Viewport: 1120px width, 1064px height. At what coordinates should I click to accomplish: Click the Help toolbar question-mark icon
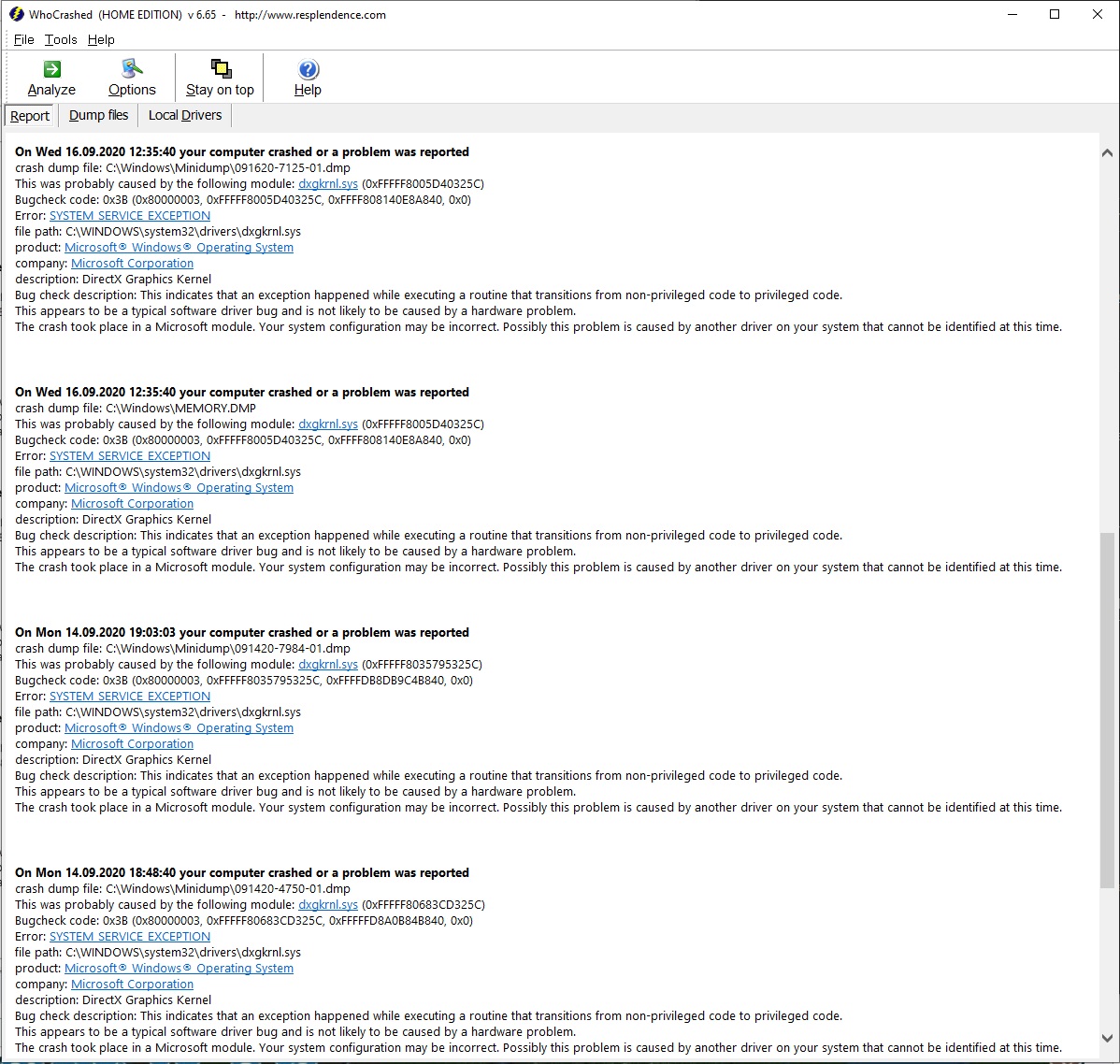(308, 69)
